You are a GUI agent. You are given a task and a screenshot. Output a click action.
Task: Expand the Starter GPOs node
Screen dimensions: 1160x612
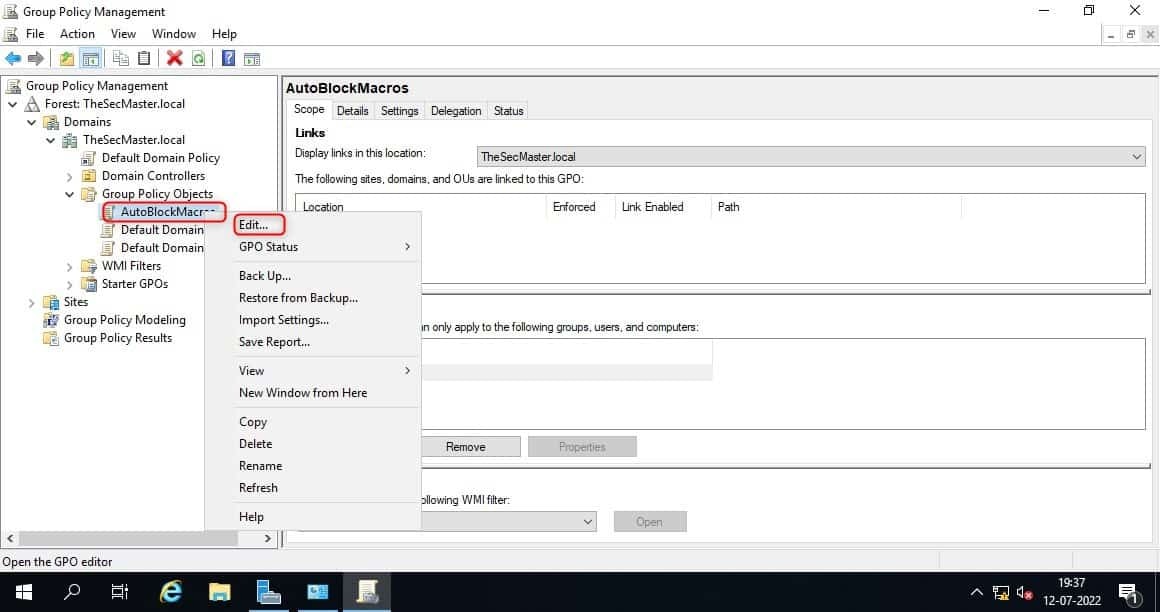tap(70, 284)
